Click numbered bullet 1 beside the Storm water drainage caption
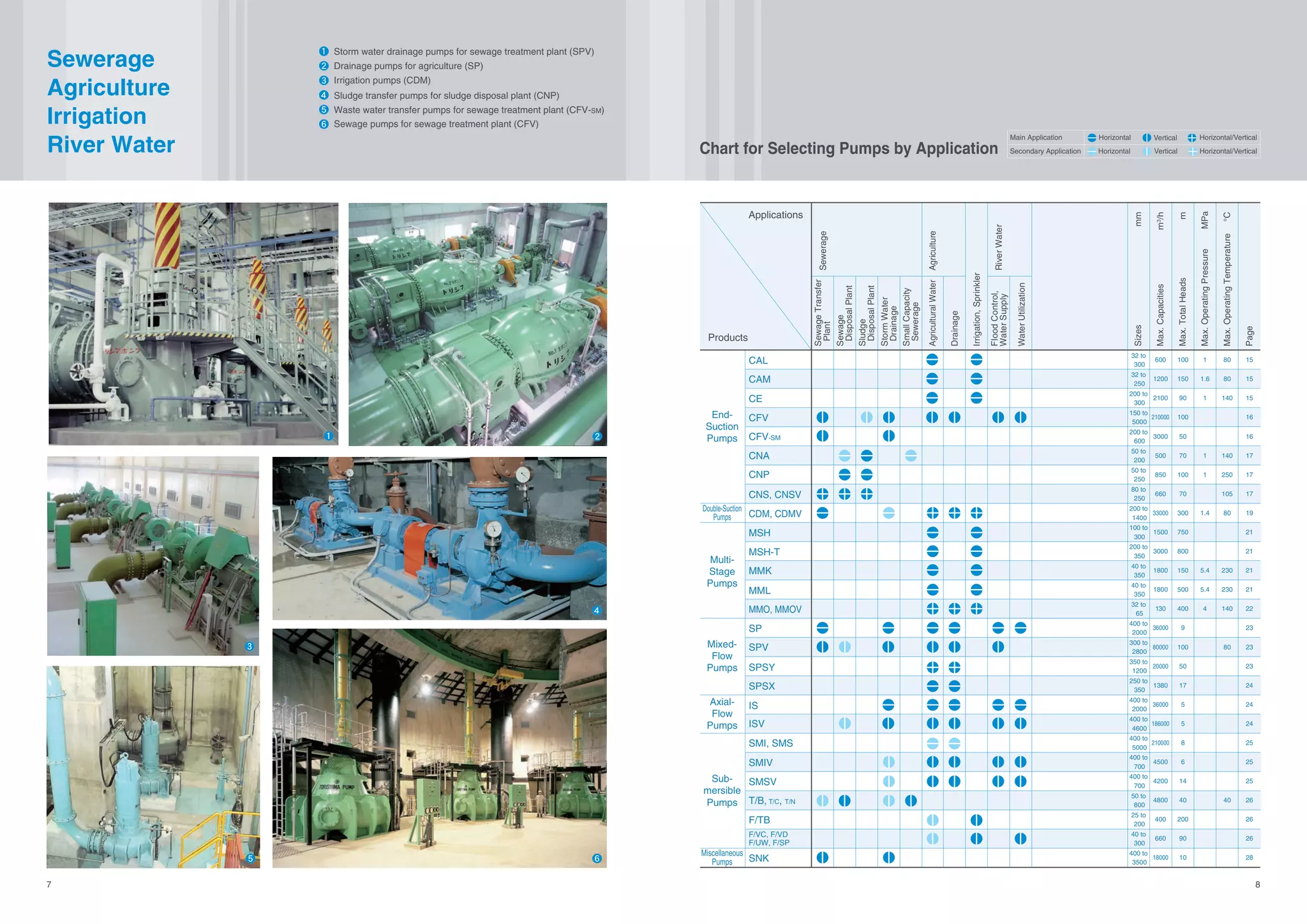 coord(324,51)
